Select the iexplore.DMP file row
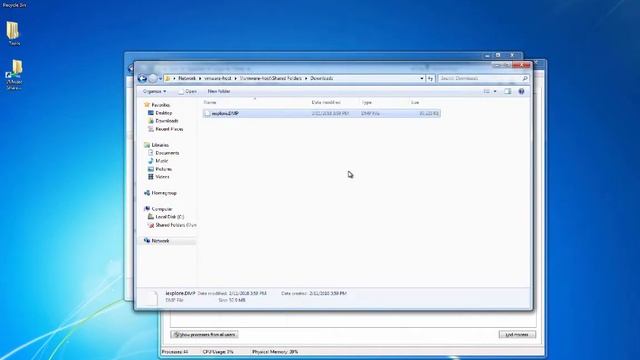 [321, 113]
